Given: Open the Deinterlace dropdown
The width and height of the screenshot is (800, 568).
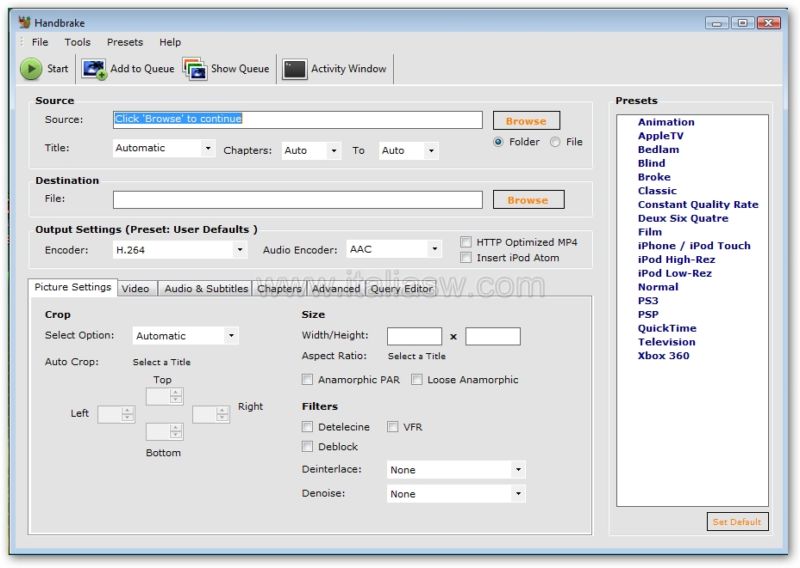Looking at the screenshot, I should click(x=456, y=470).
